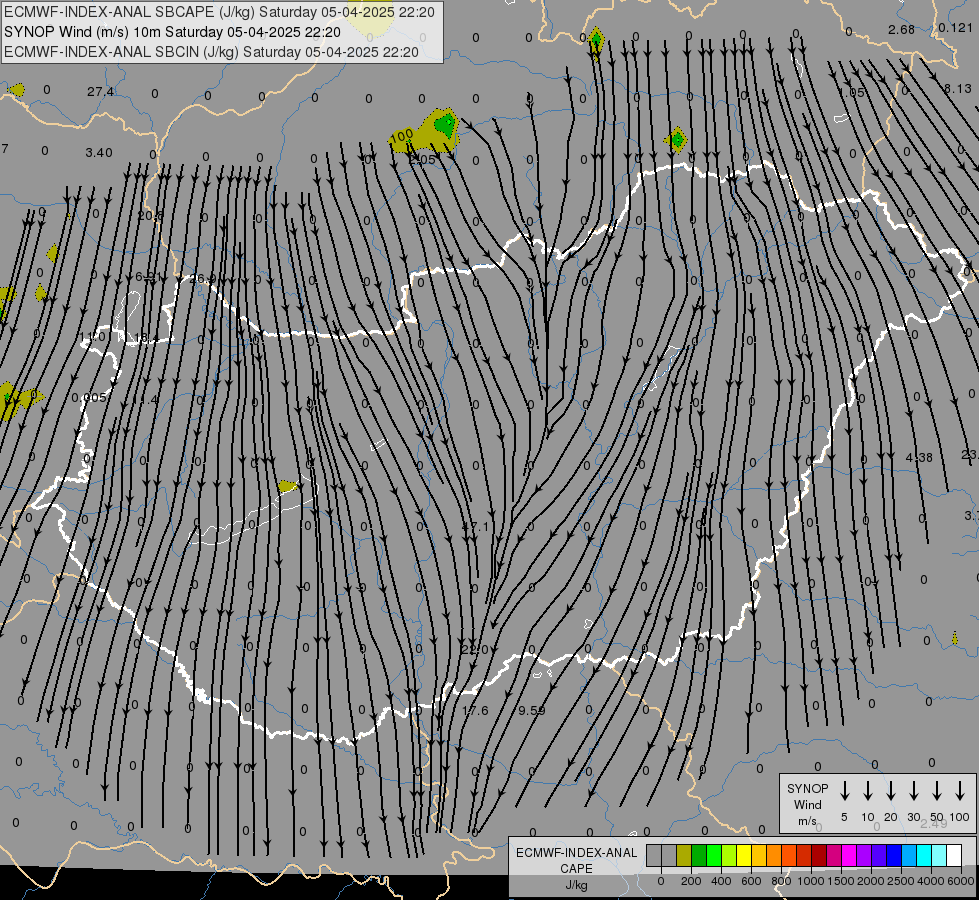
Task: Select the map value '17.6'
Action: coord(475,710)
